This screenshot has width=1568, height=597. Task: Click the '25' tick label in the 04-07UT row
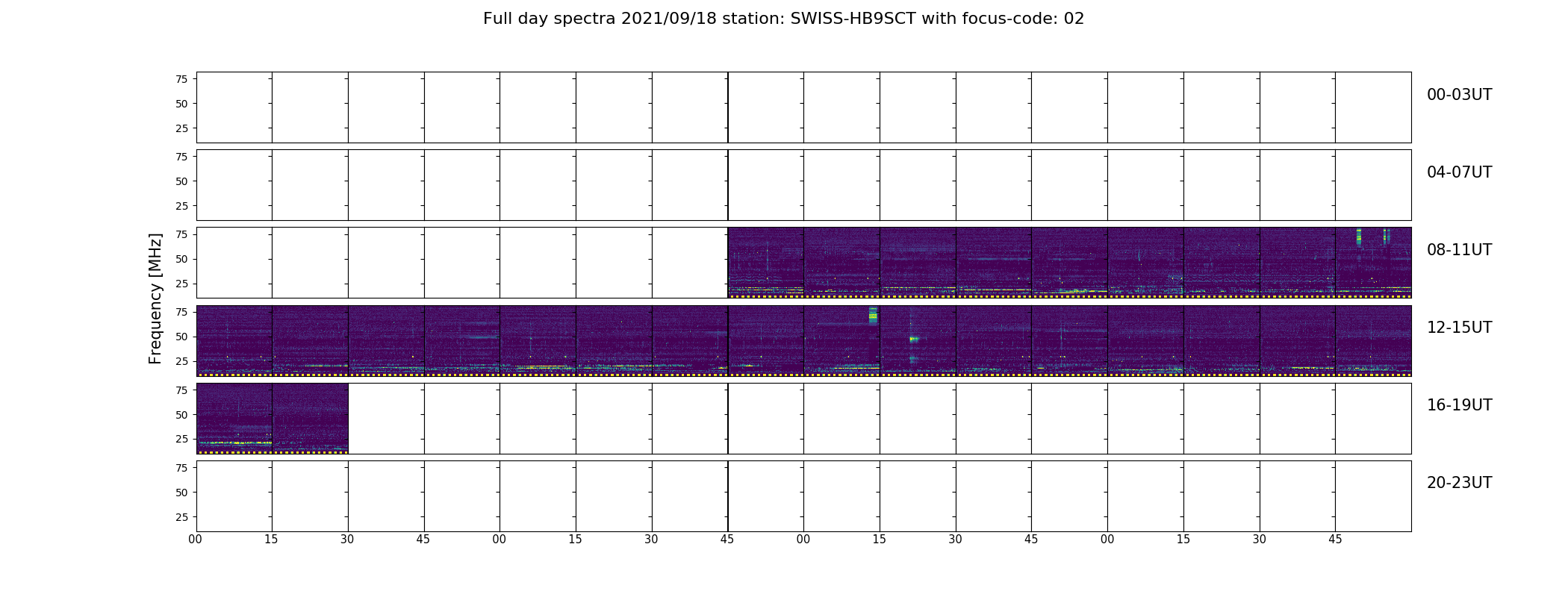tap(181, 206)
